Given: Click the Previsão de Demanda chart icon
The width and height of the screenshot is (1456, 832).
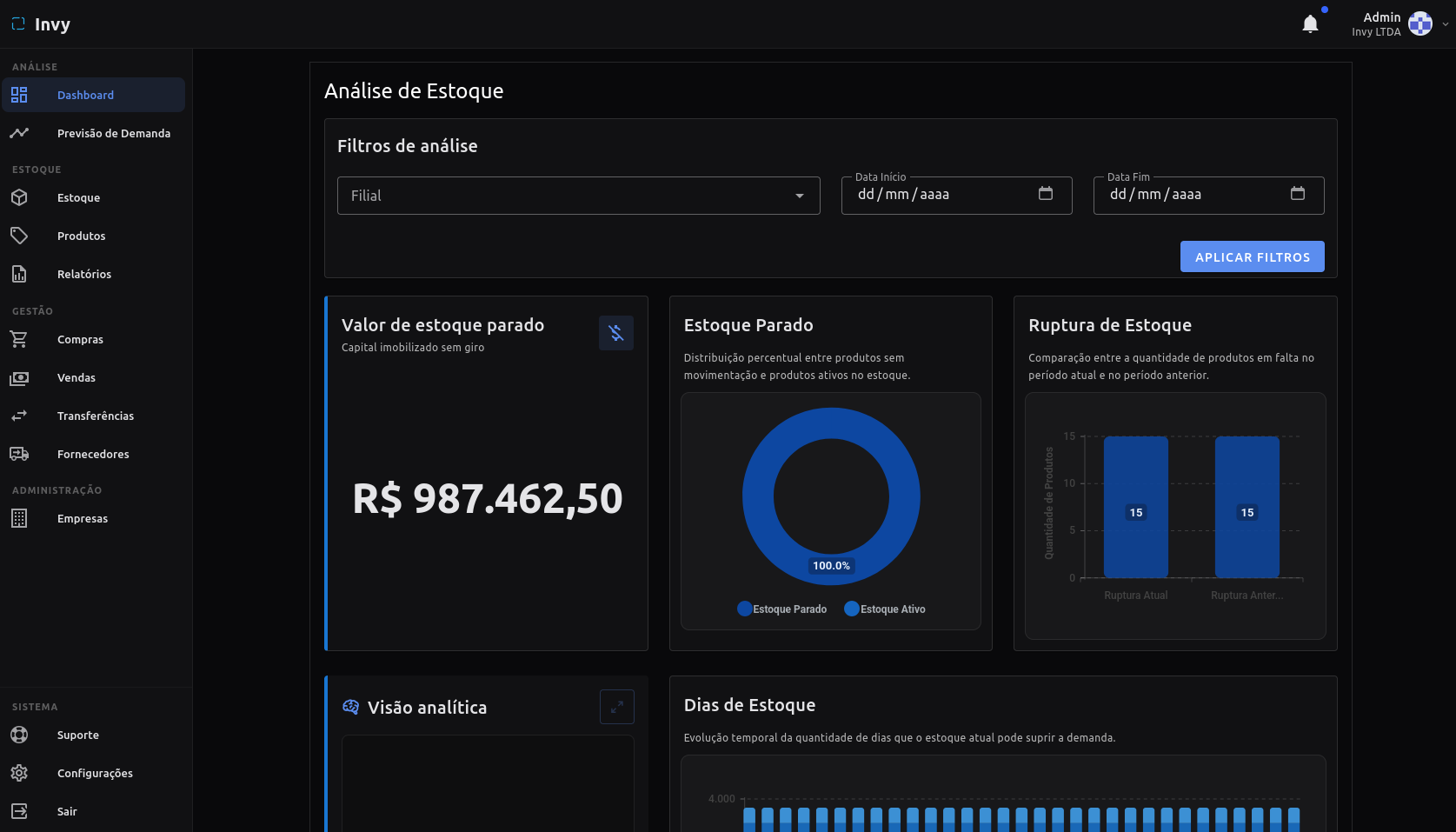Looking at the screenshot, I should pyautogui.click(x=19, y=133).
